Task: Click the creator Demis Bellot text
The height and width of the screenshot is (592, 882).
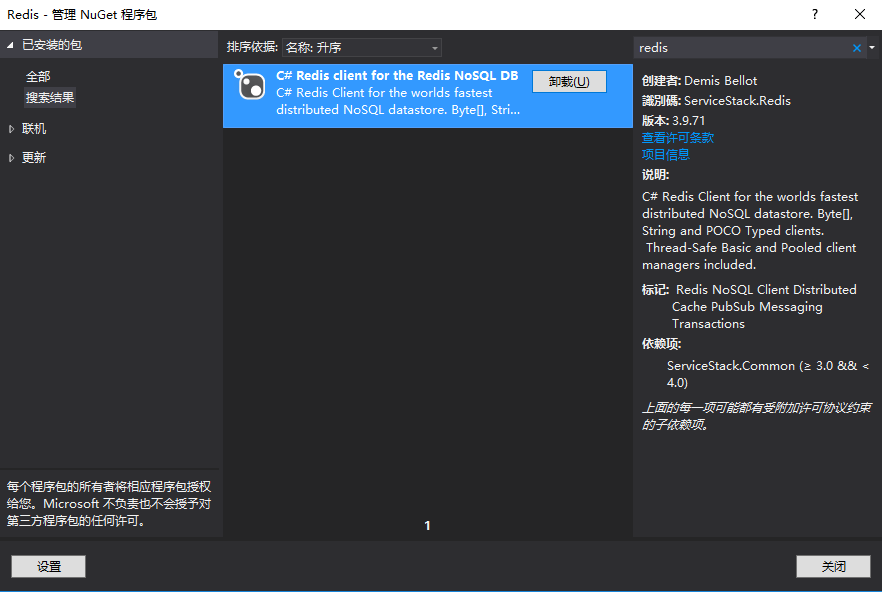Action: [720, 81]
